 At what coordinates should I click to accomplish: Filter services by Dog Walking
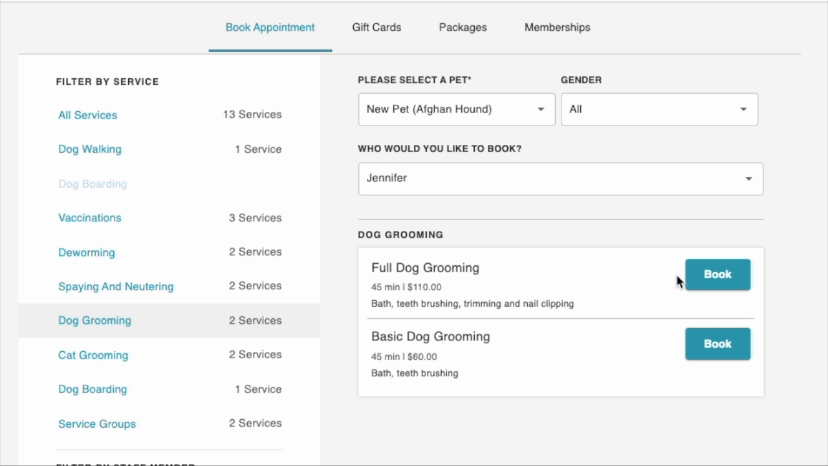tap(90, 149)
